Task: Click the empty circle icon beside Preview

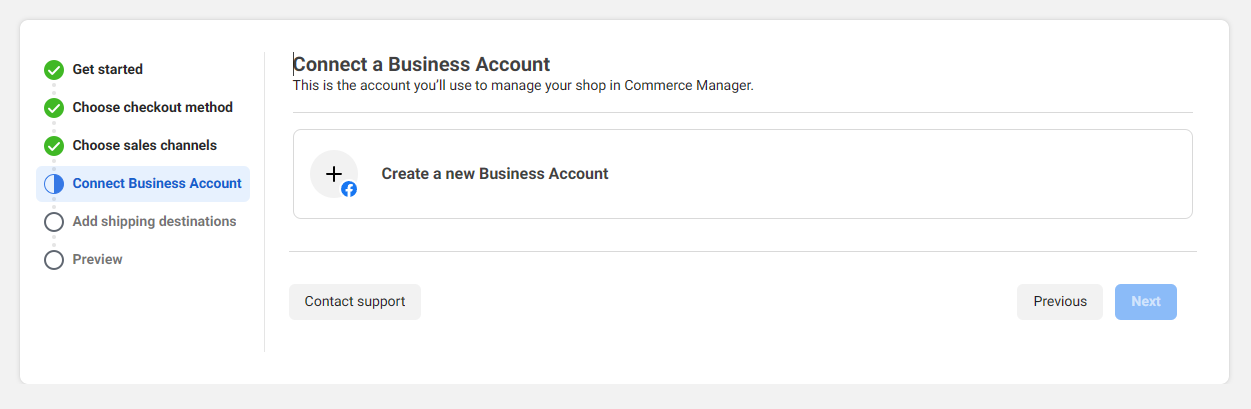Action: click(x=54, y=260)
